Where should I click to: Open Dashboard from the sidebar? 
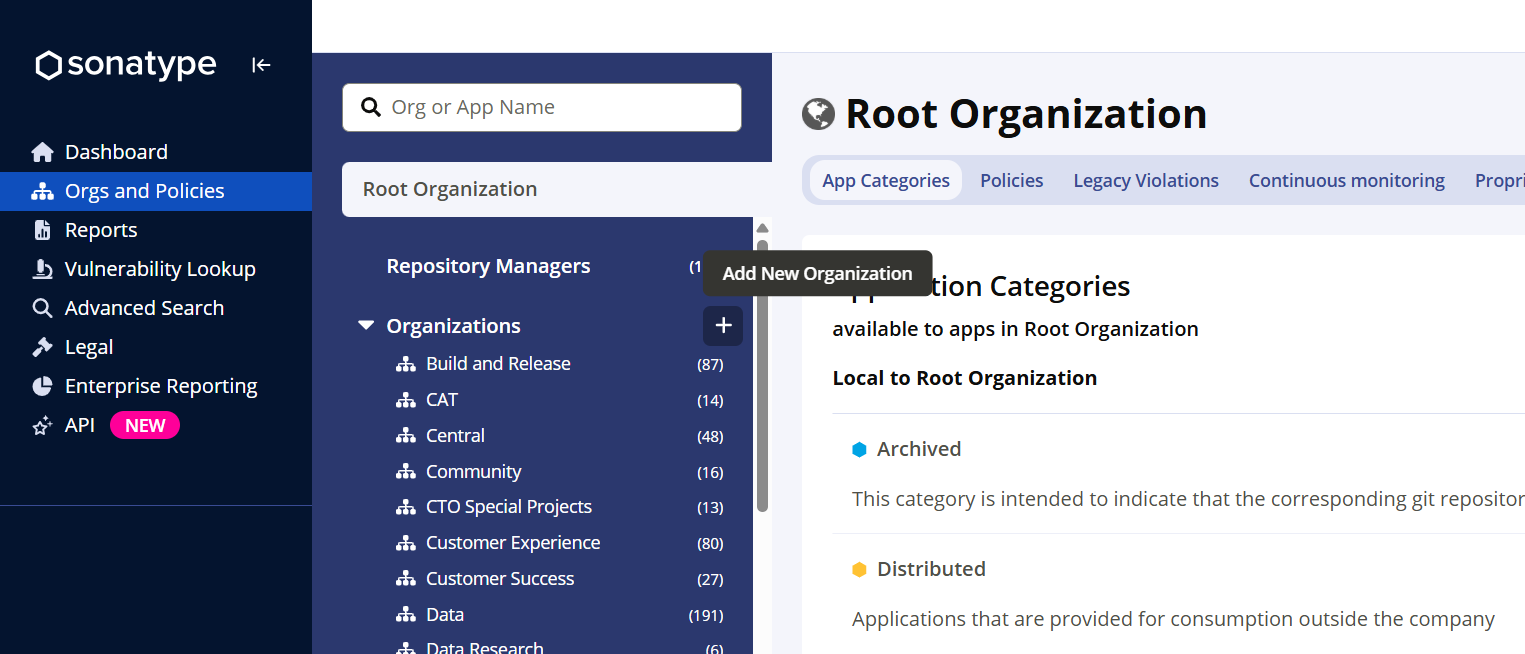[x=156, y=152]
